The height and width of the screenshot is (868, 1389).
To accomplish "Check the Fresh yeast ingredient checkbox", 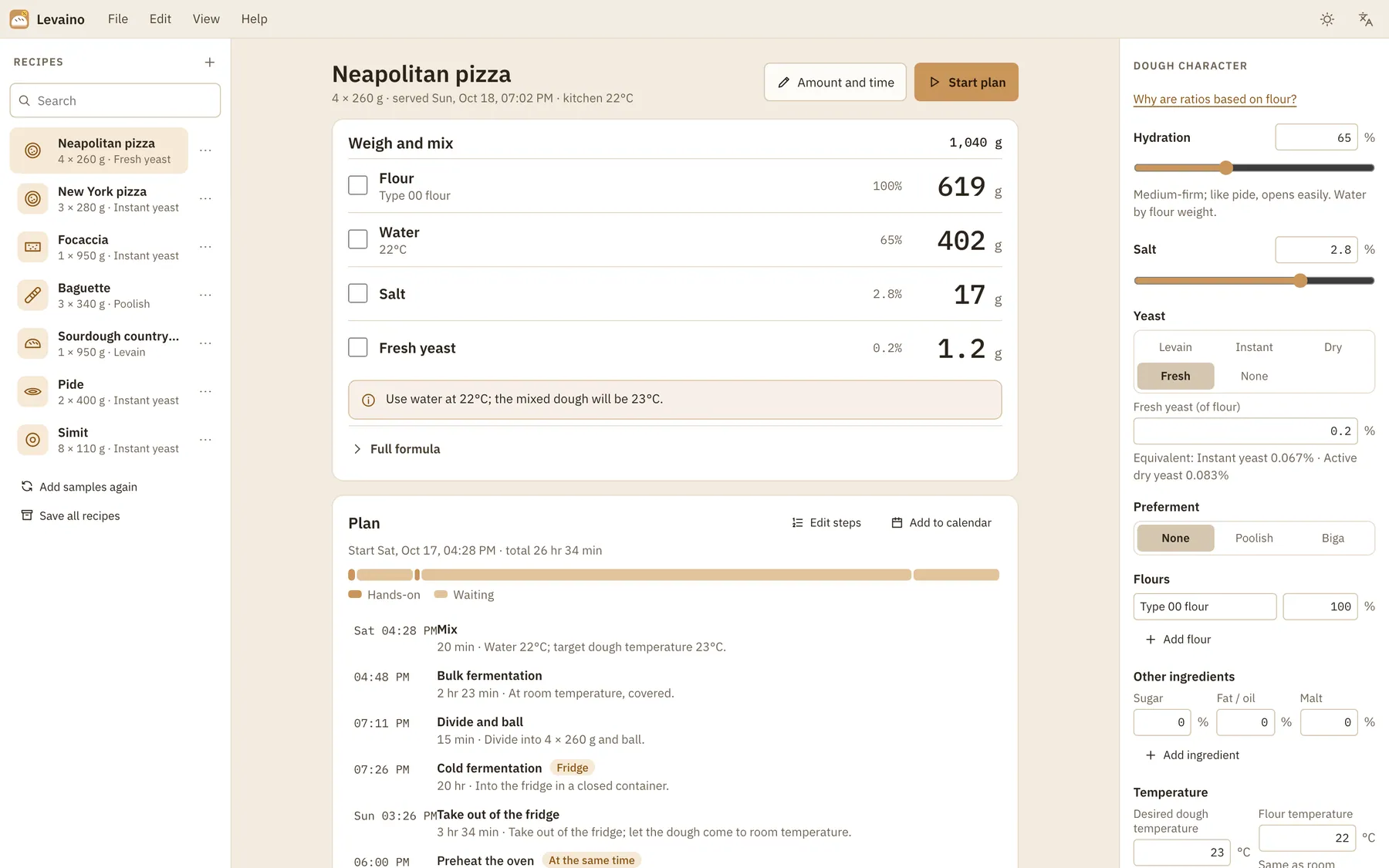I will click(x=358, y=347).
